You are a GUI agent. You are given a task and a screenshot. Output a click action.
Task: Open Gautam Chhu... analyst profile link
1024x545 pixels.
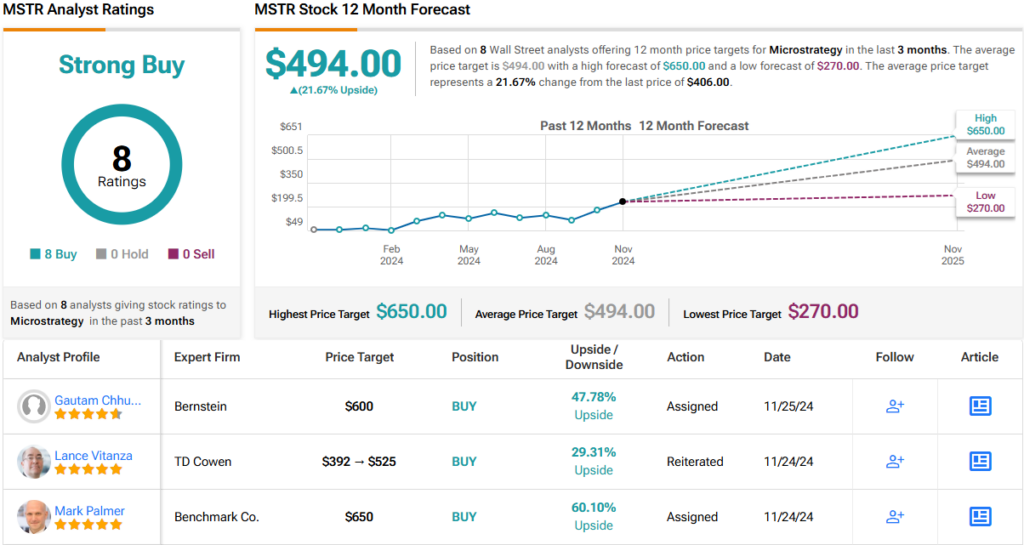[97, 400]
